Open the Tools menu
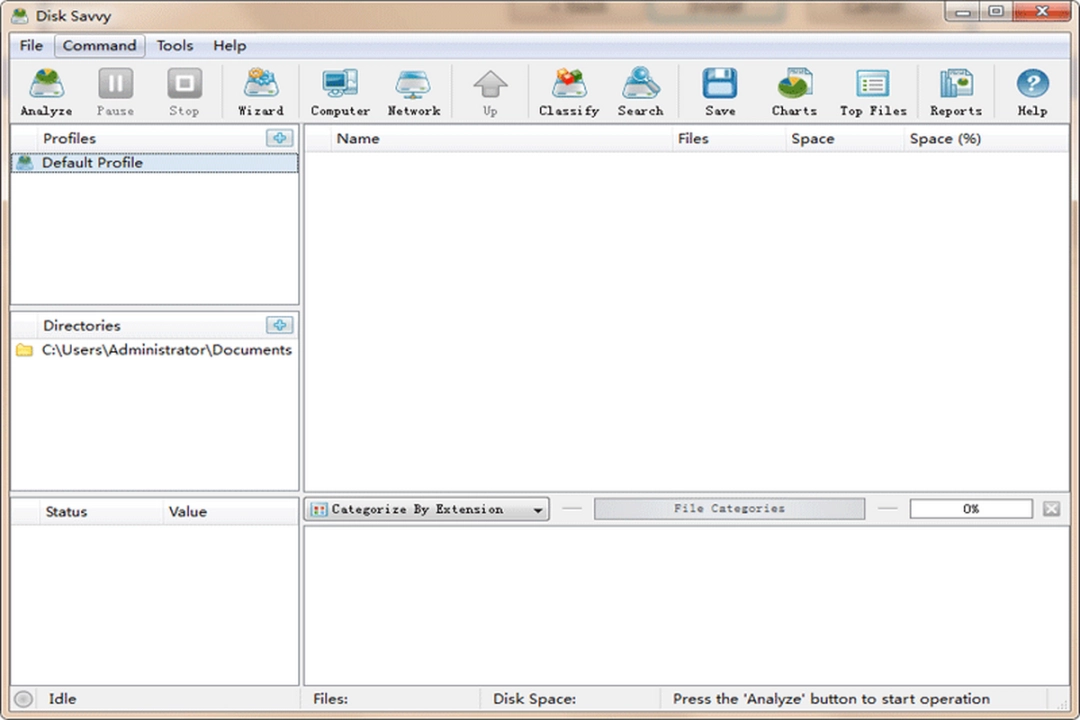This screenshot has width=1080, height=720. (175, 45)
